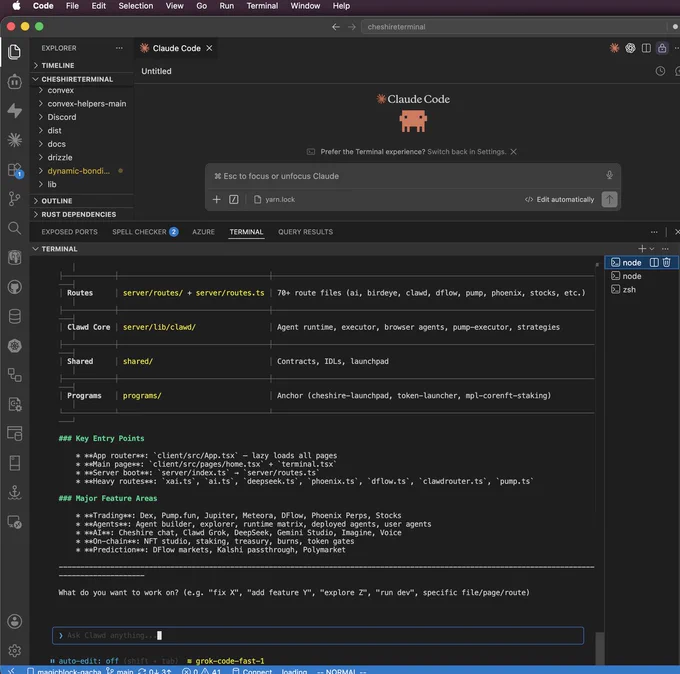
Task: Click the orange Claude spark icon in editor toolbar
Action: [x=614, y=48]
